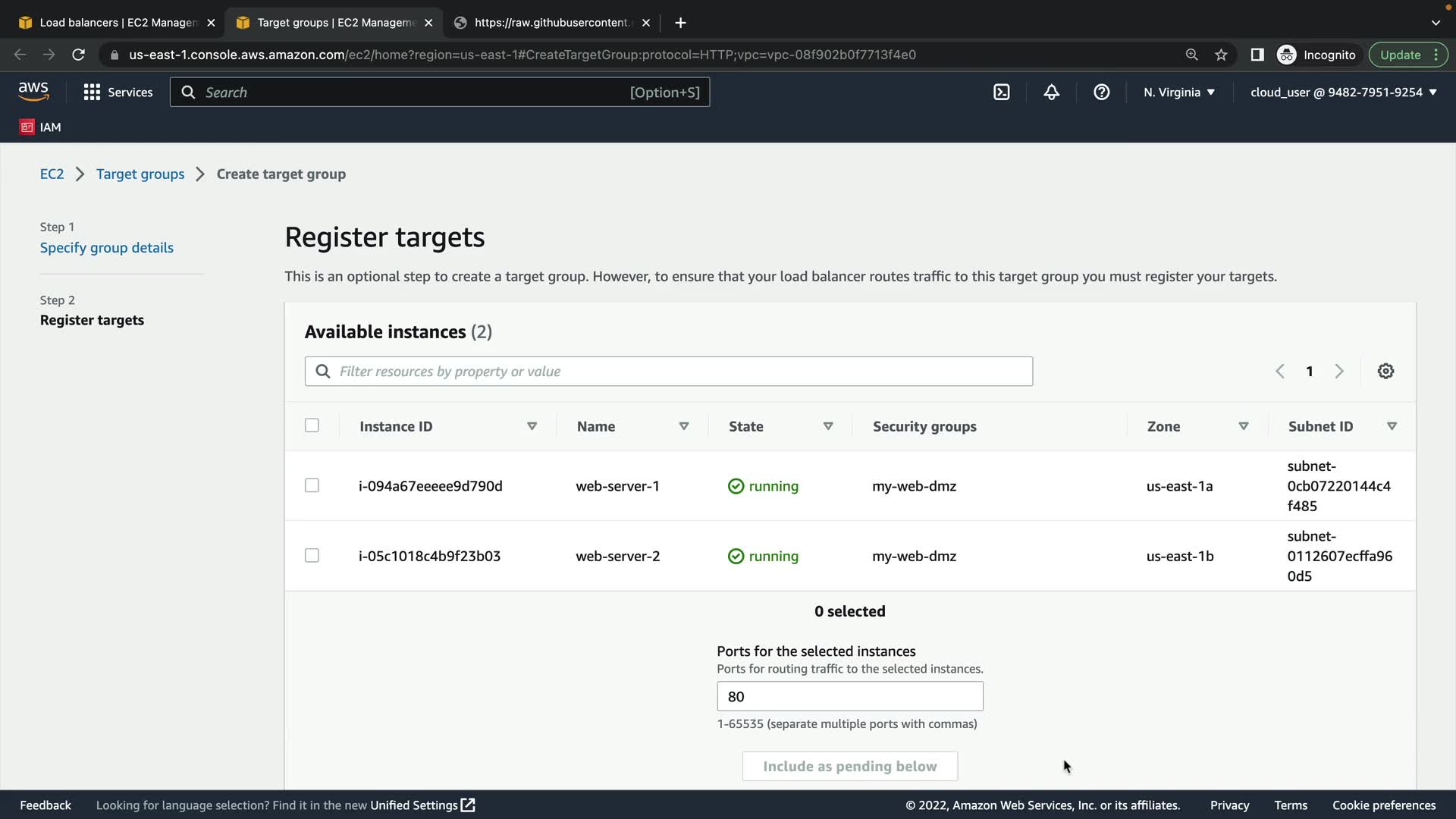Open the help question-mark icon
This screenshot has width=1456, height=819.
1101,93
